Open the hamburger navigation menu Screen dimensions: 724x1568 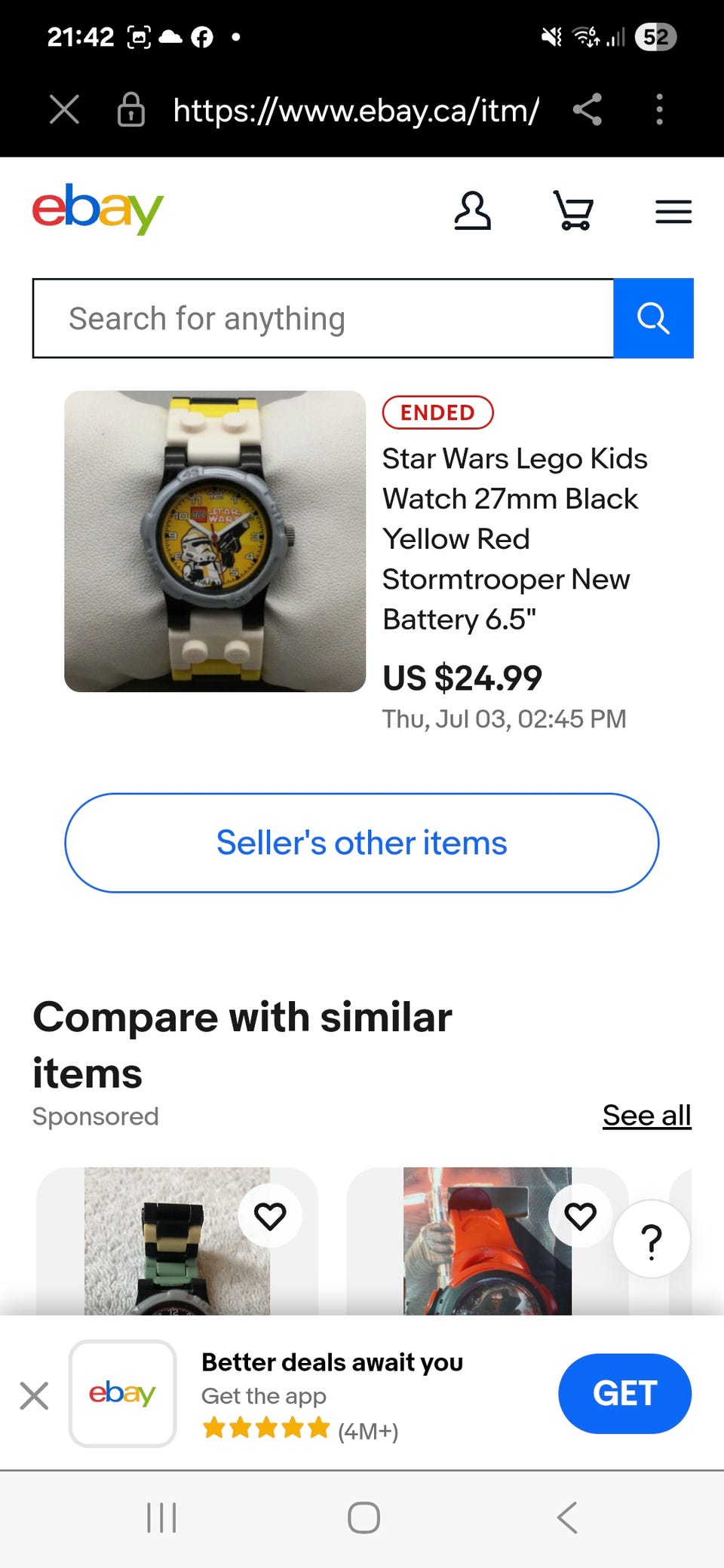[x=673, y=212]
